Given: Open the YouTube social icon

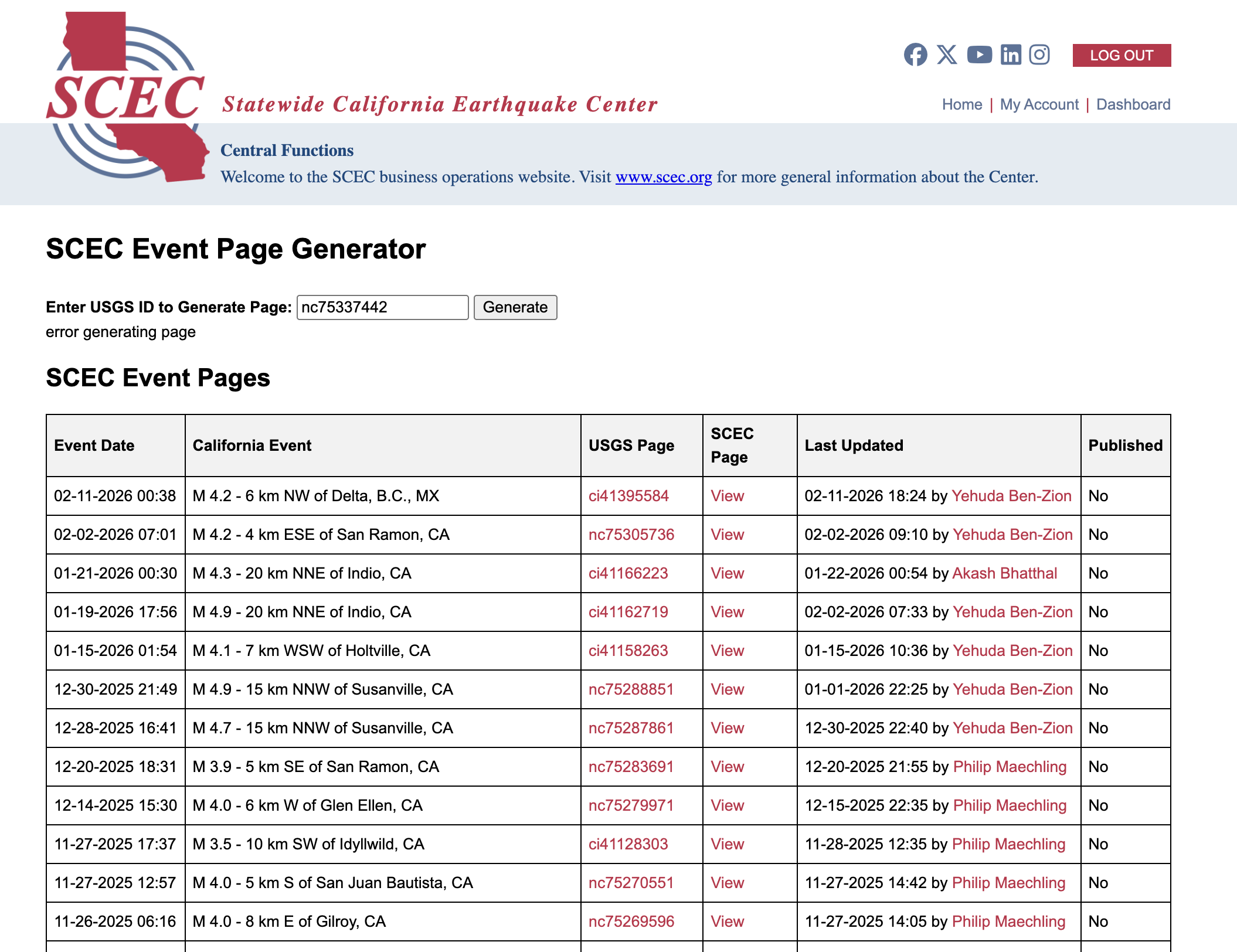Looking at the screenshot, I should tap(979, 55).
